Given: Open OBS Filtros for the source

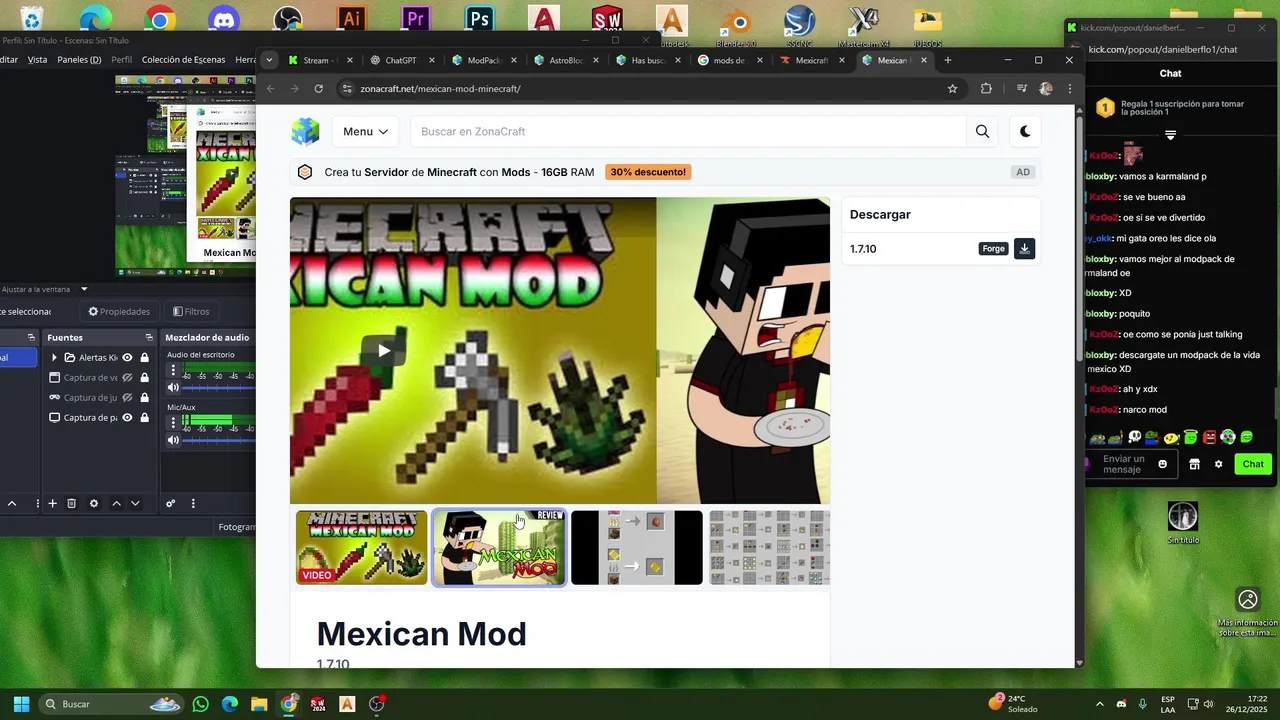Looking at the screenshot, I should (x=191, y=311).
